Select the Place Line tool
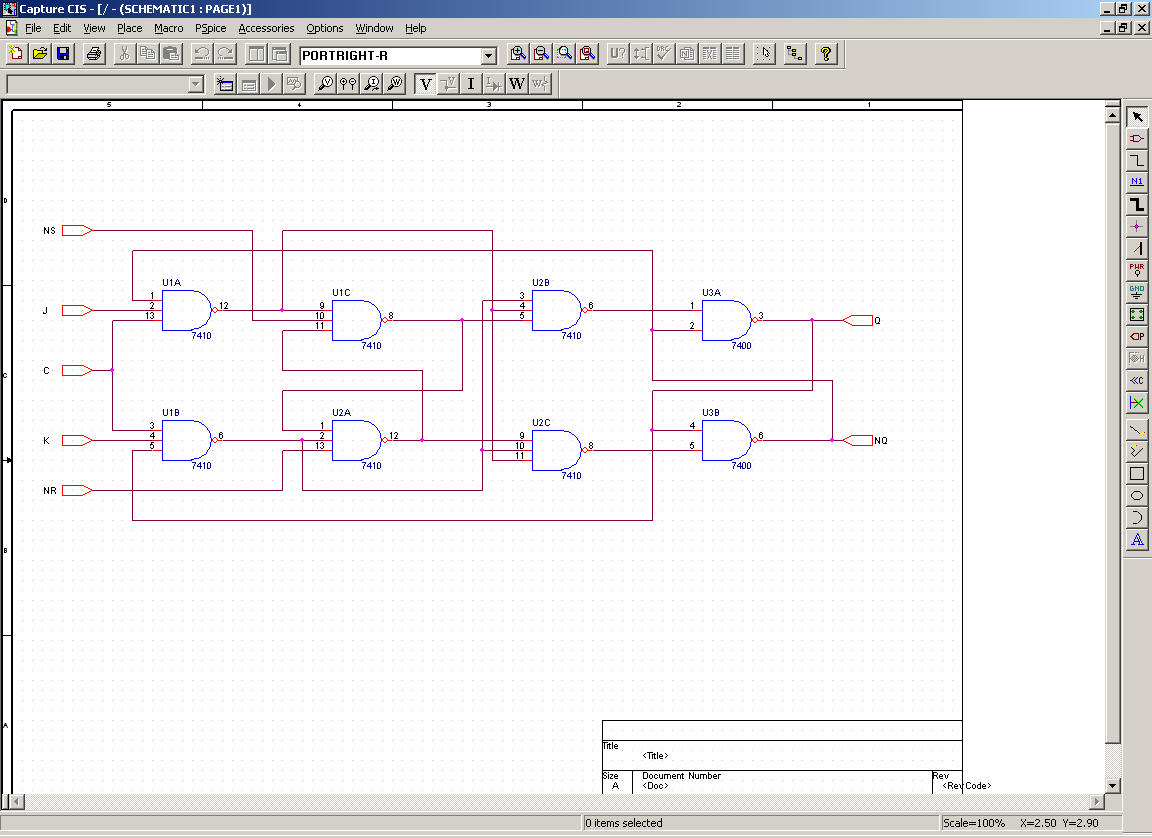The image size is (1152, 838). 1137,430
